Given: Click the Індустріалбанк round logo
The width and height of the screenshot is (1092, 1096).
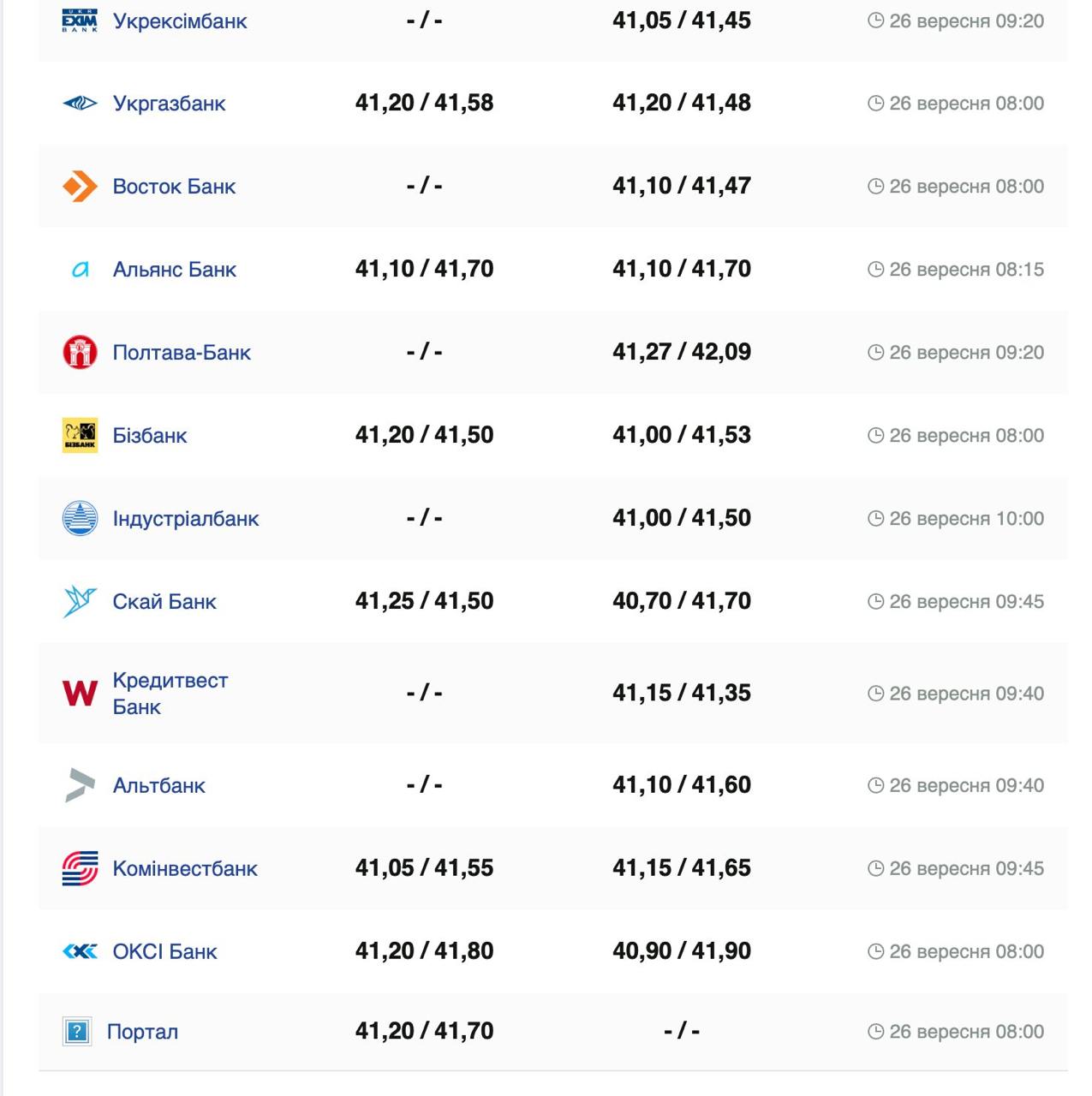Looking at the screenshot, I should pos(80,518).
